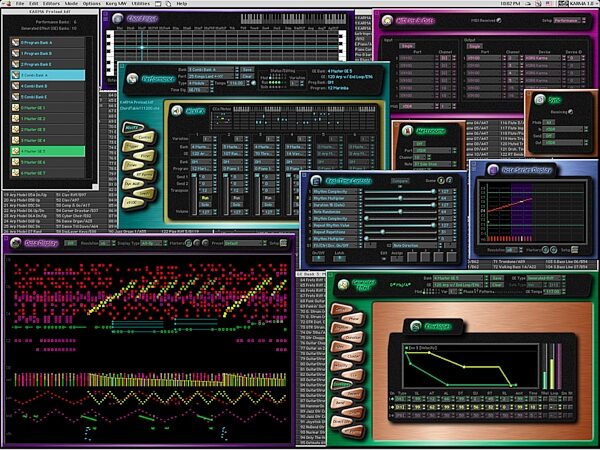Select the highlighted 4 Master GE 5 row
The image size is (600, 450).
[47, 151]
